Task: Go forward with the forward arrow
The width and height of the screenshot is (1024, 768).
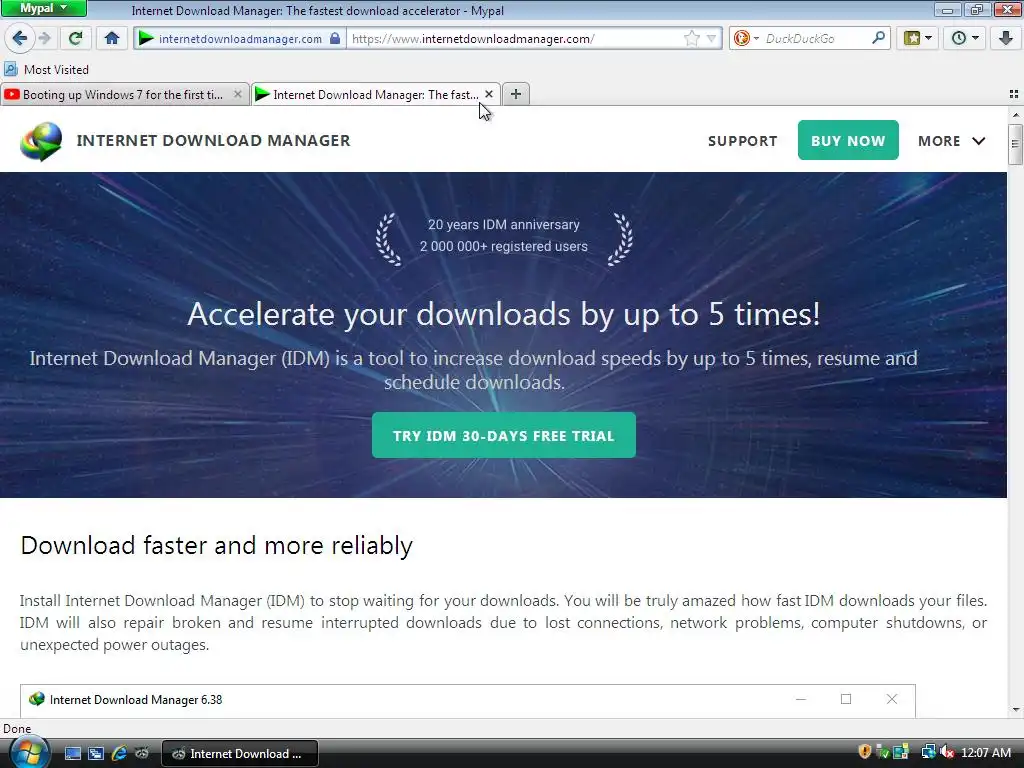Action: pyautogui.click(x=44, y=39)
